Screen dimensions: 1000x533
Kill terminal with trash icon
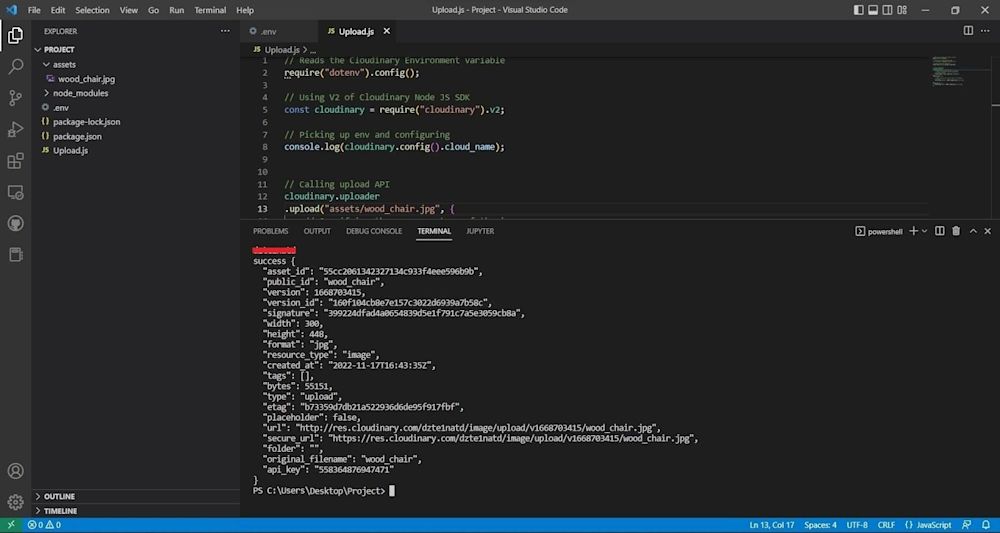click(956, 231)
